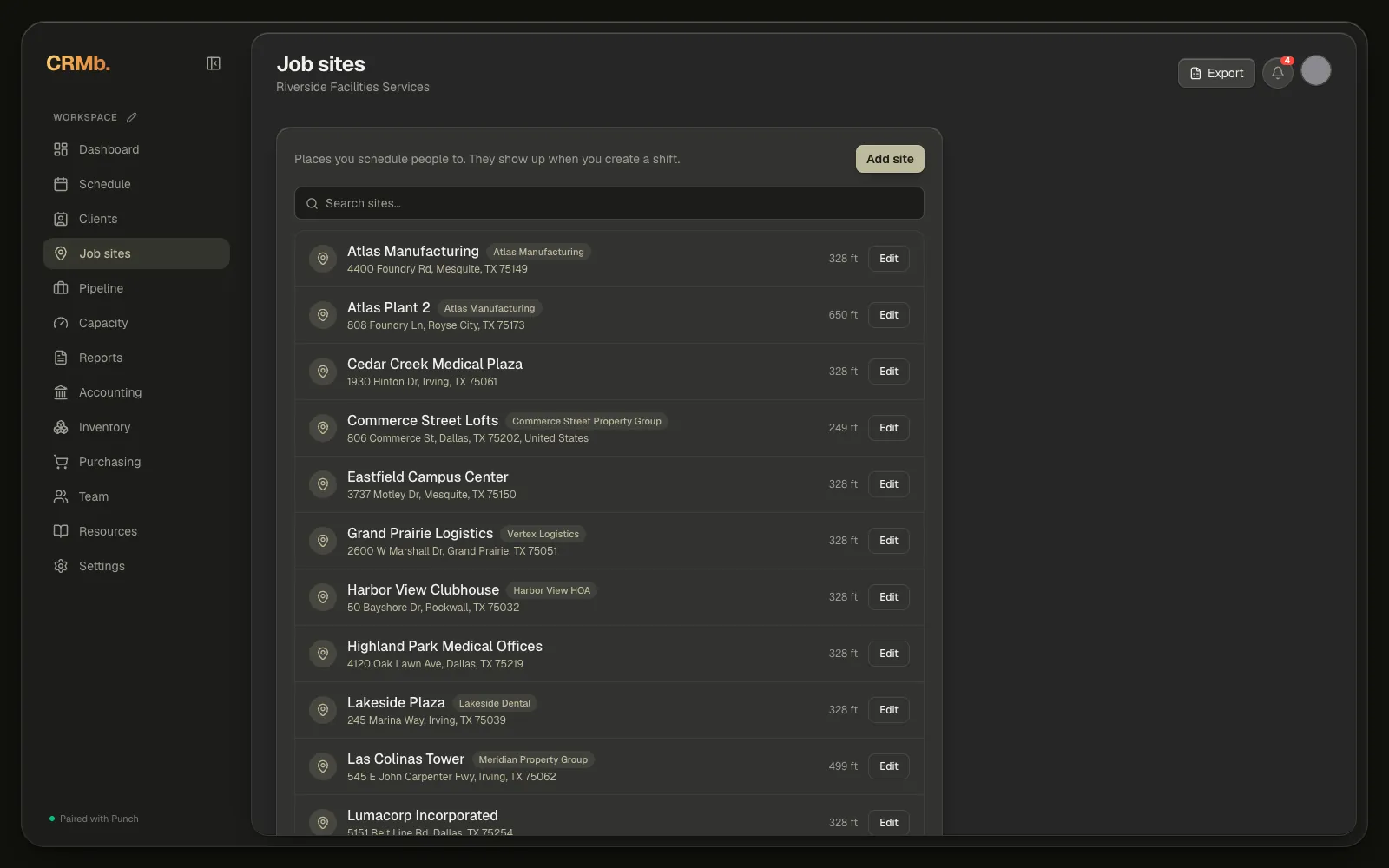This screenshot has height=868, width=1389.
Task: Click the Schedule calendar icon
Action: click(61, 184)
